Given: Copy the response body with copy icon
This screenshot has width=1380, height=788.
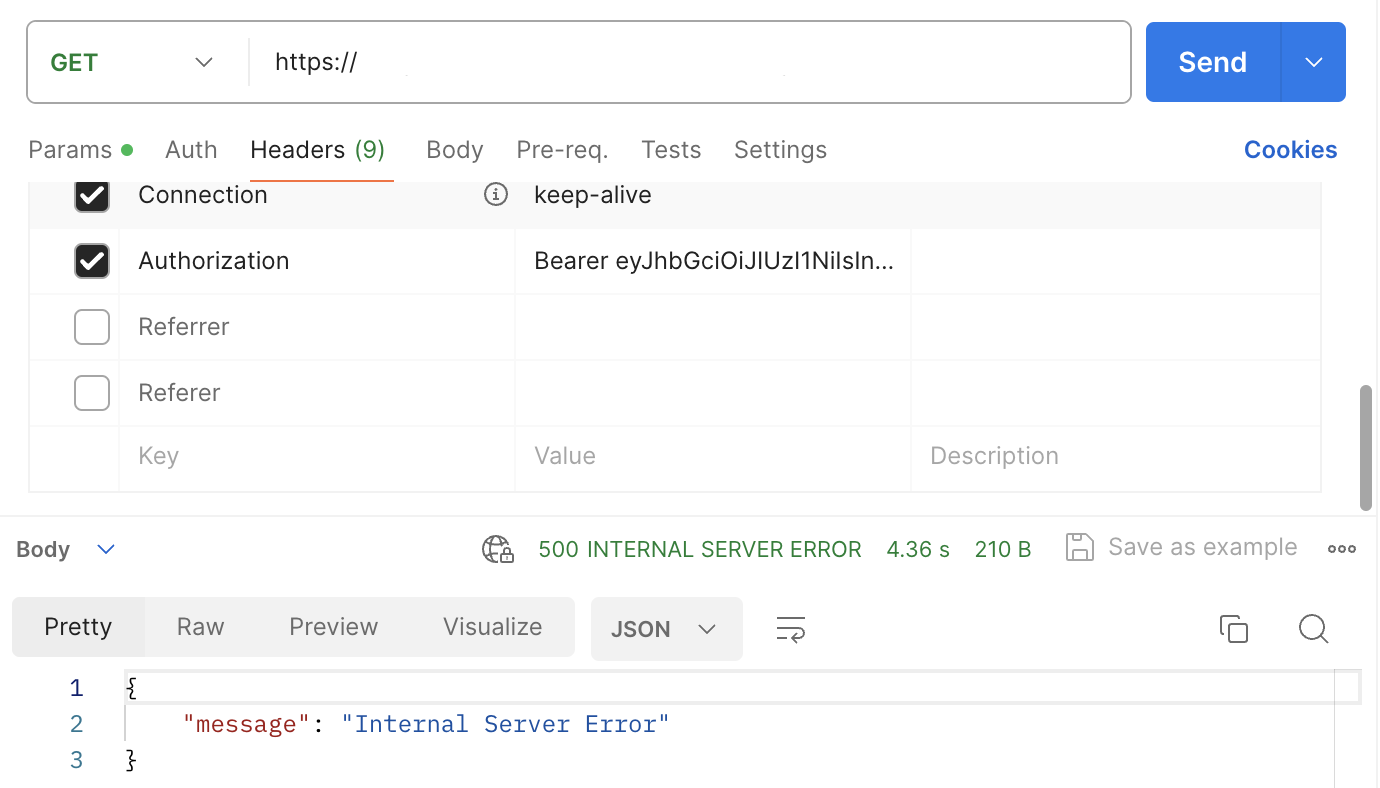Looking at the screenshot, I should (1234, 629).
